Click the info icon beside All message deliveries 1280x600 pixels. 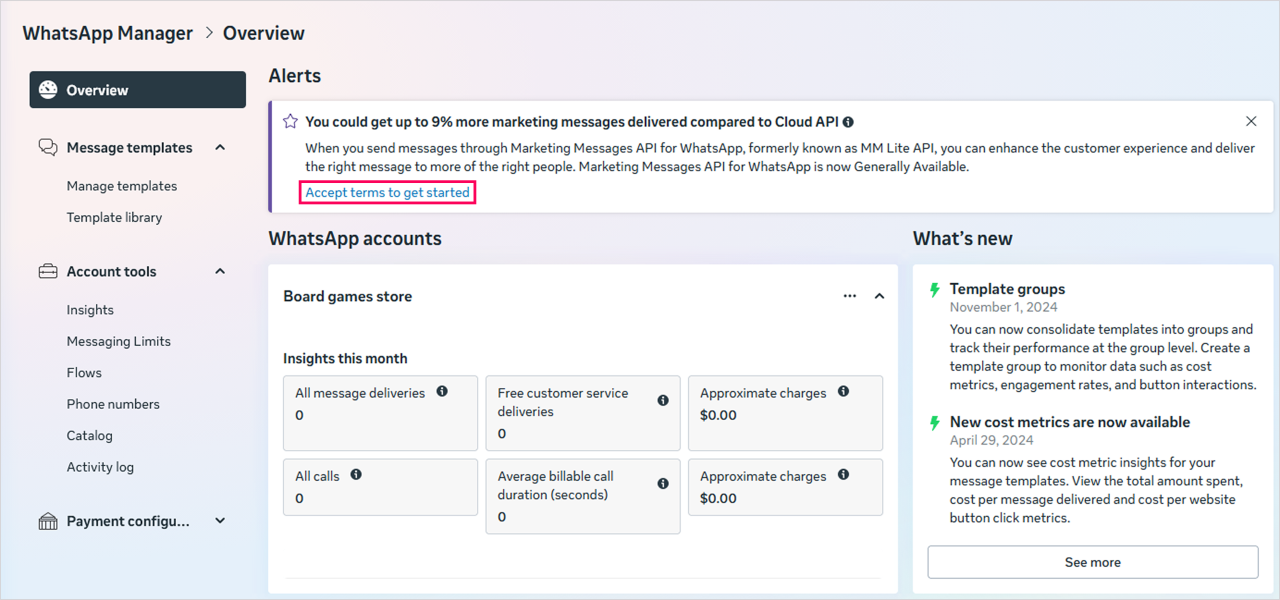click(442, 392)
